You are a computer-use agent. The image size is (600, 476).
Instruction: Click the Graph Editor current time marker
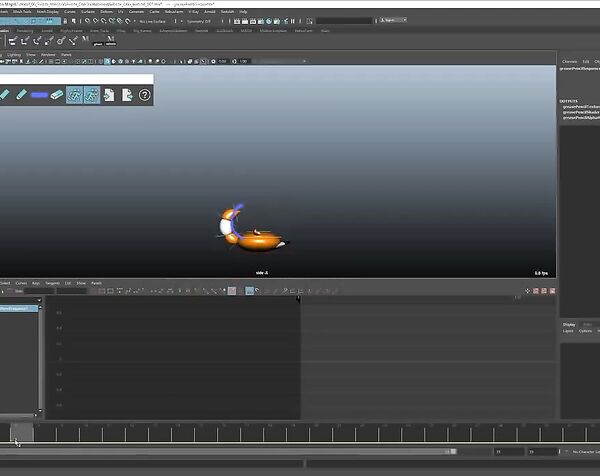[298, 299]
